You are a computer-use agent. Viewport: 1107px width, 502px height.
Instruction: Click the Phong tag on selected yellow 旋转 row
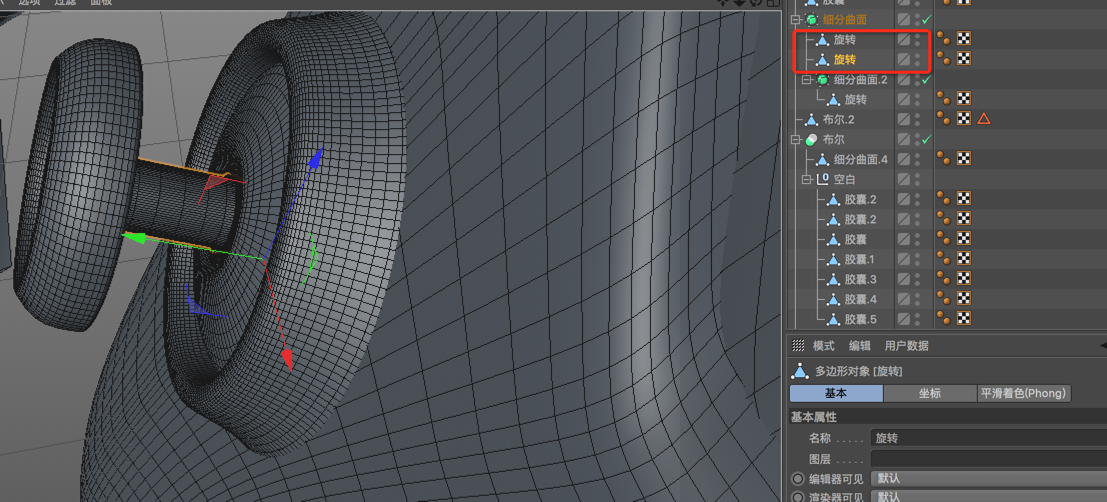[944, 58]
